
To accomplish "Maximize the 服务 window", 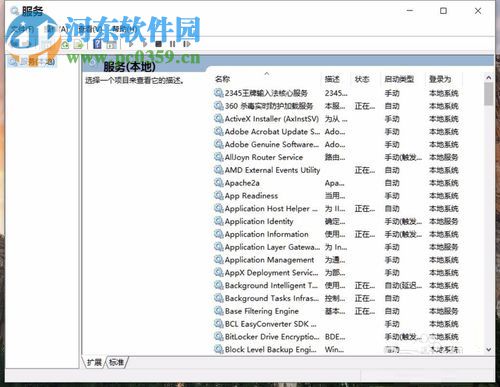I will pos(443,11).
